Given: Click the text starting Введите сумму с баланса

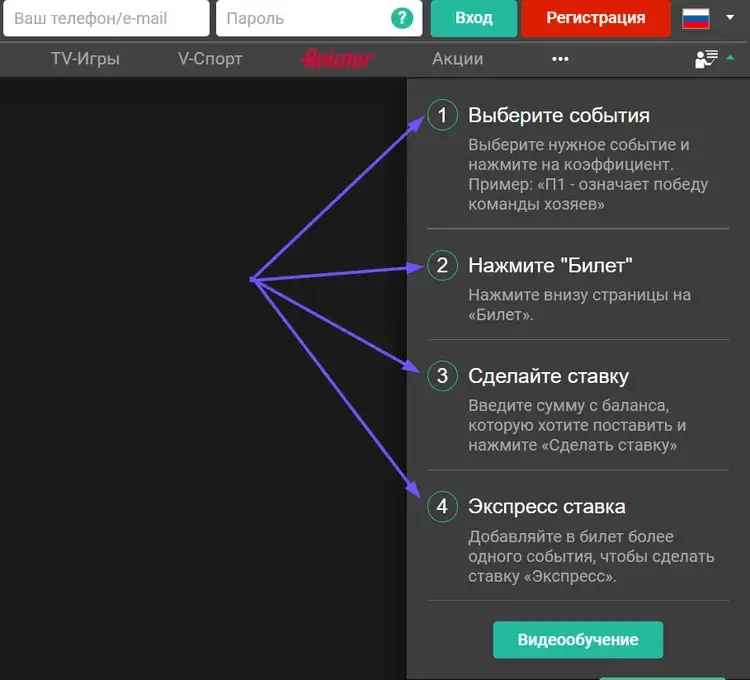Looking at the screenshot, I should click(x=577, y=425).
